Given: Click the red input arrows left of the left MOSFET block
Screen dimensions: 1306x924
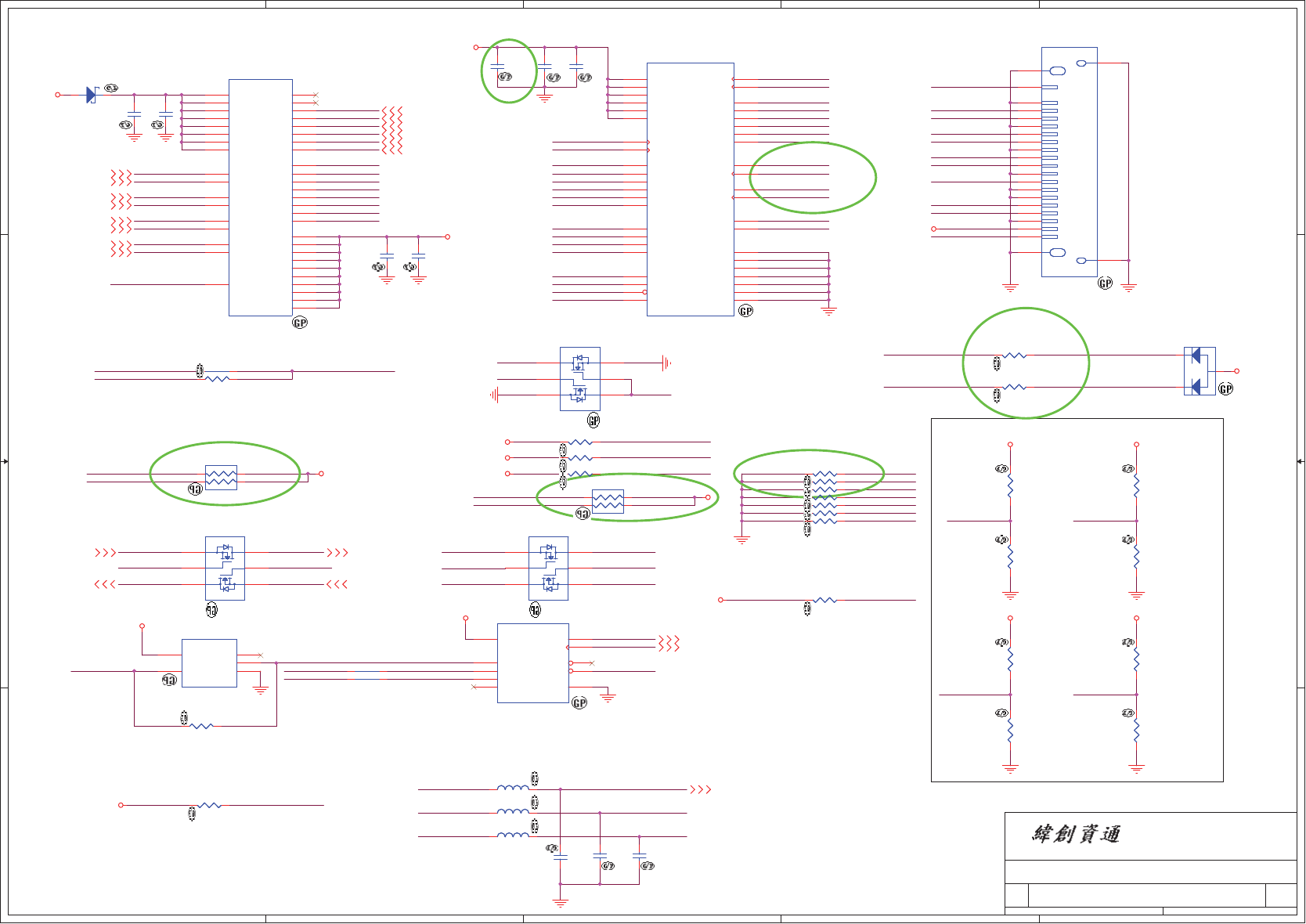Looking at the screenshot, I should pos(105,553).
